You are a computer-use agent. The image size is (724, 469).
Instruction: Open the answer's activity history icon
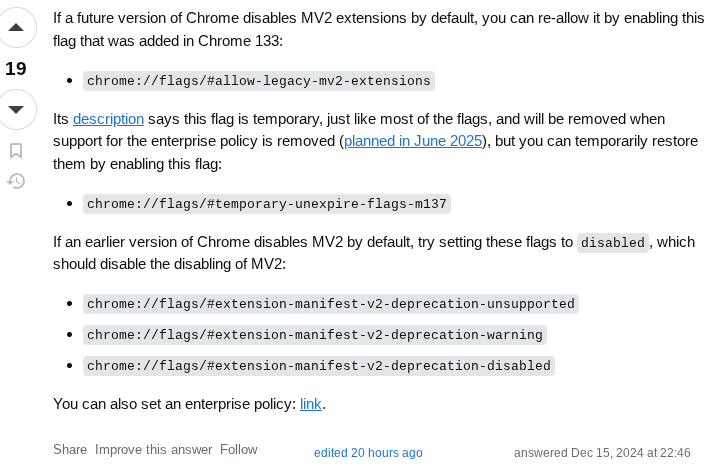[x=16, y=181]
